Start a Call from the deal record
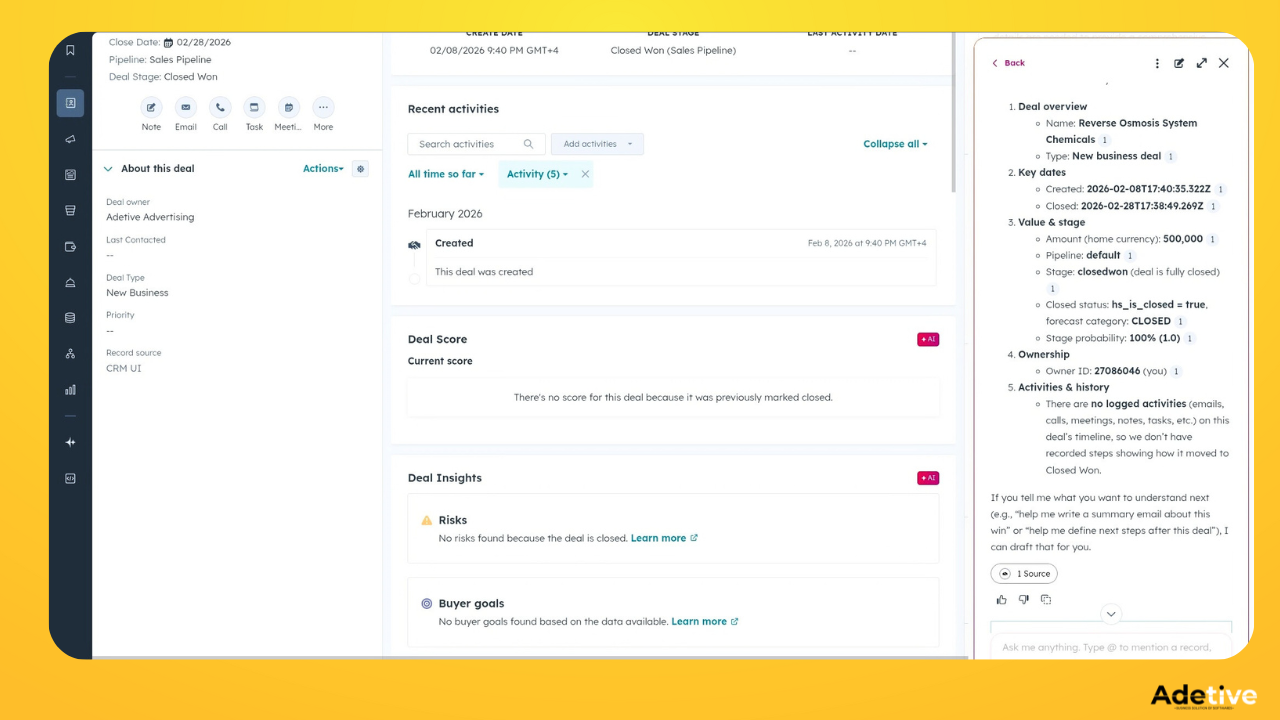This screenshot has width=1280, height=720. coord(220,107)
